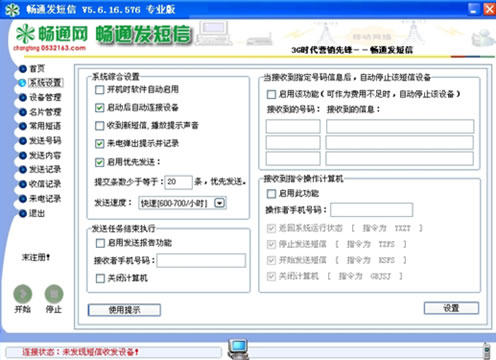
Task: Click the green 停止 stop icon
Action: click(x=54, y=294)
